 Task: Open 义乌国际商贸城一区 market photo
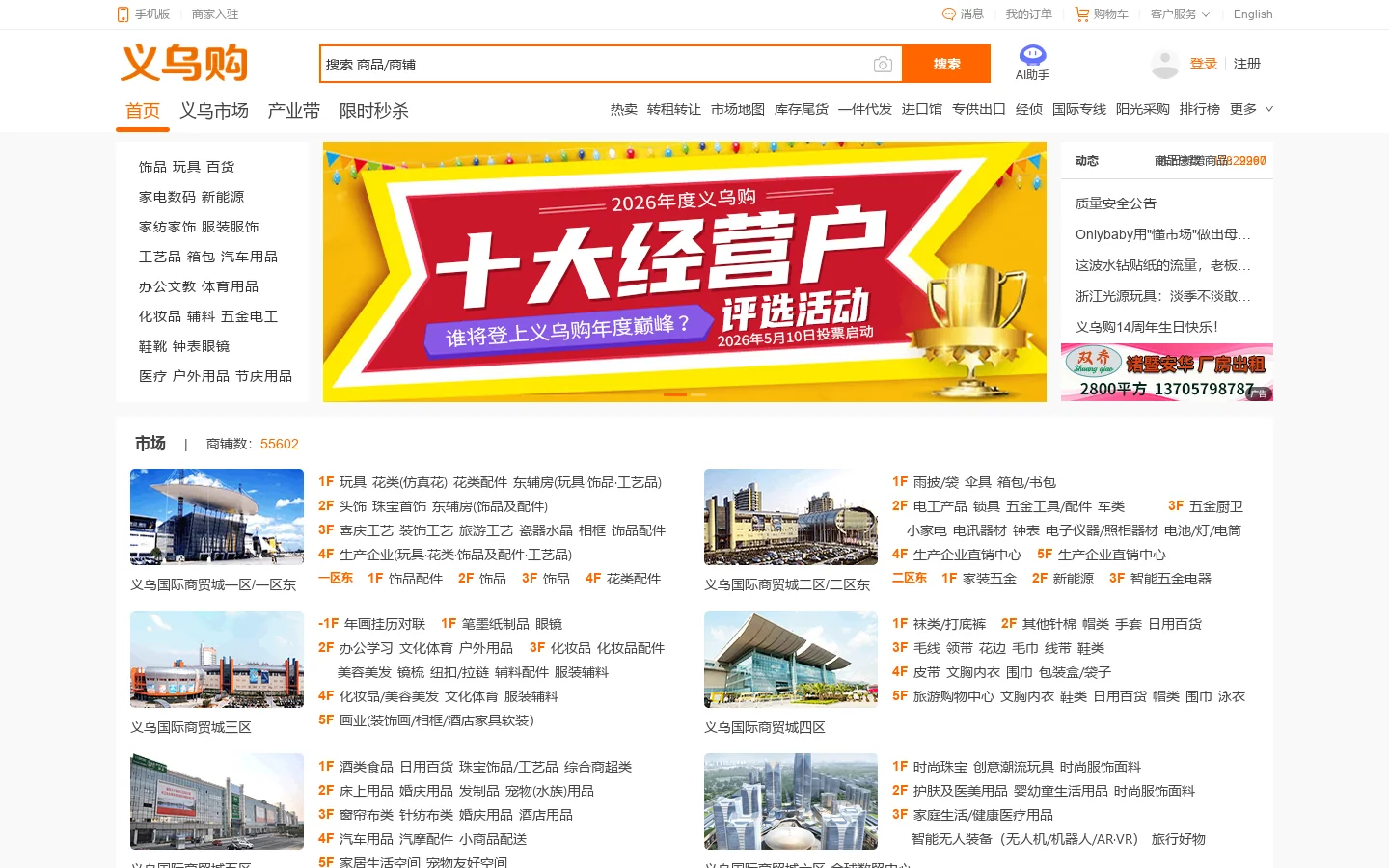tap(217, 517)
